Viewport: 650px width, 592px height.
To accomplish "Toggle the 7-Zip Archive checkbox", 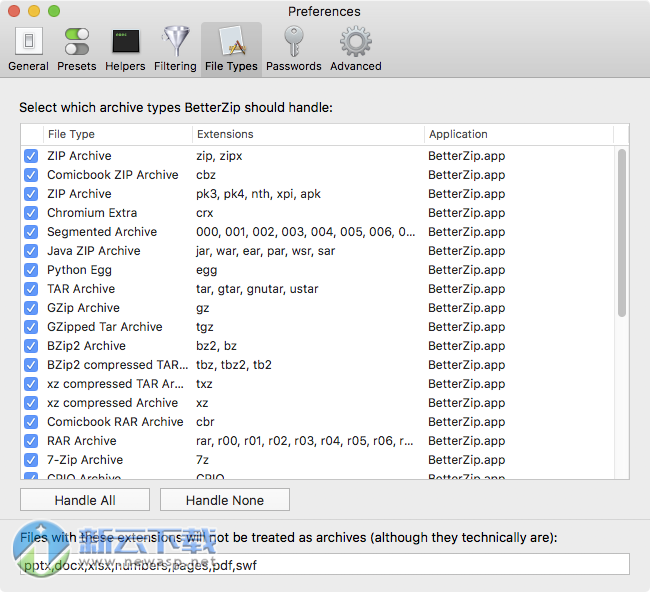I will point(31,460).
